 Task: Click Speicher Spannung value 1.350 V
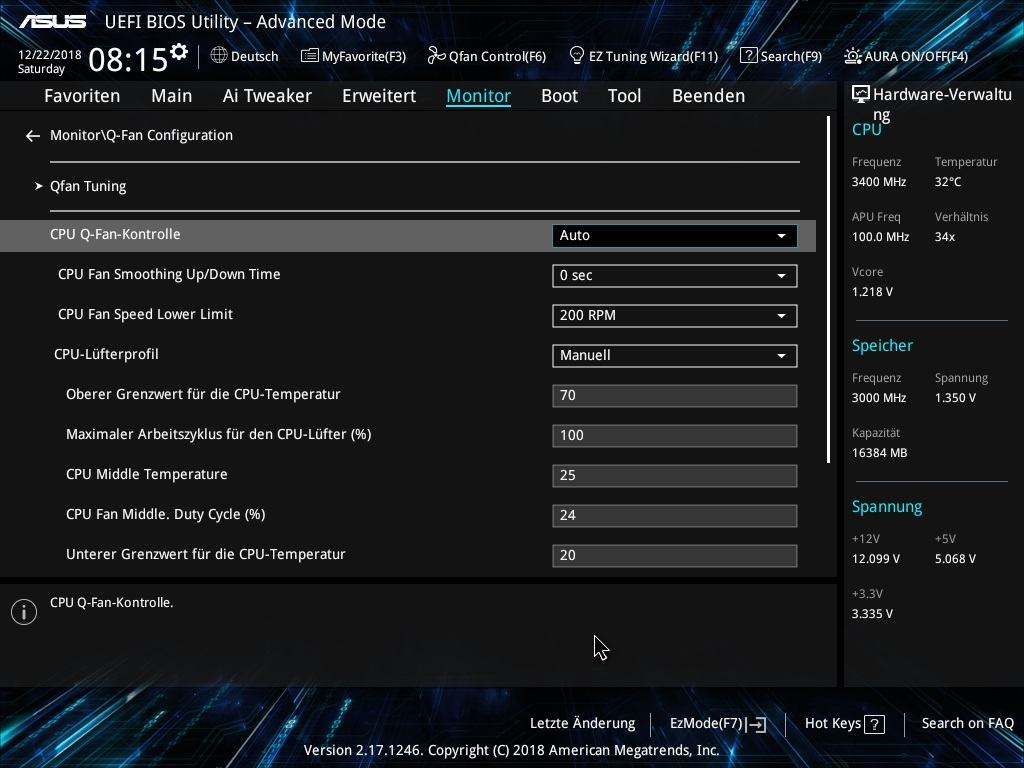955,398
